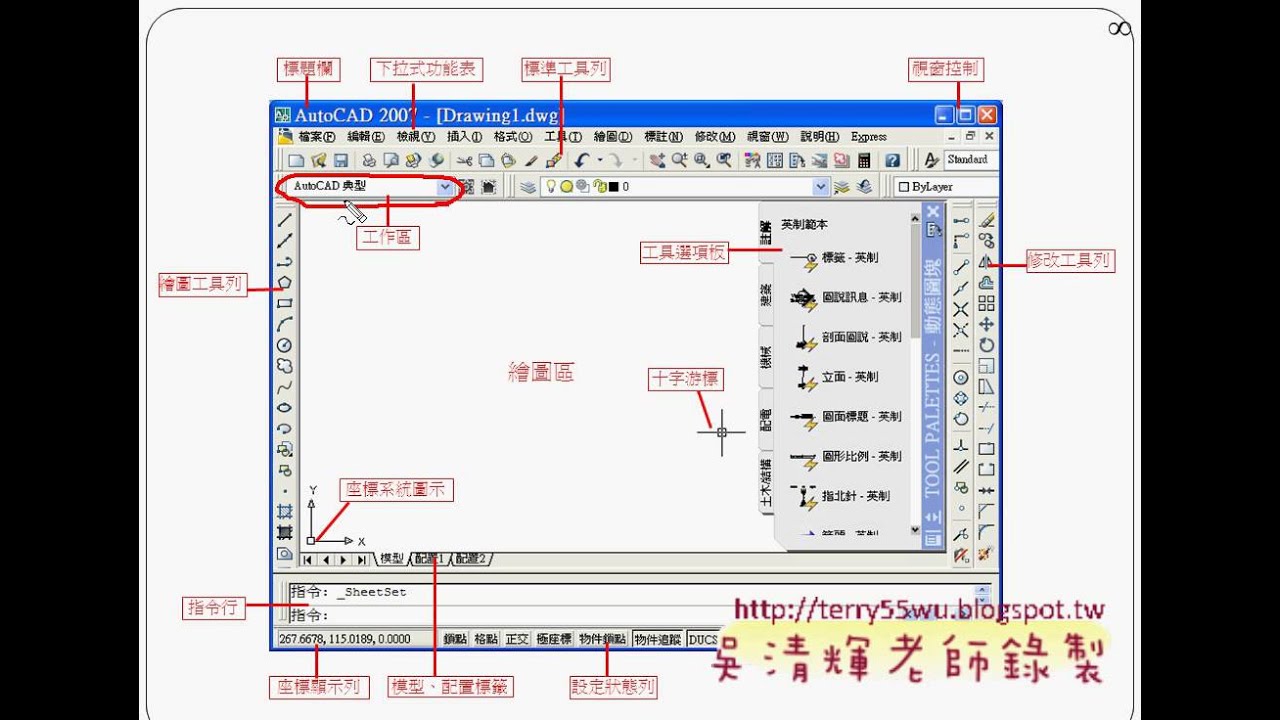
Task: Toggle the 正交 ortho status button
Action: [517, 639]
